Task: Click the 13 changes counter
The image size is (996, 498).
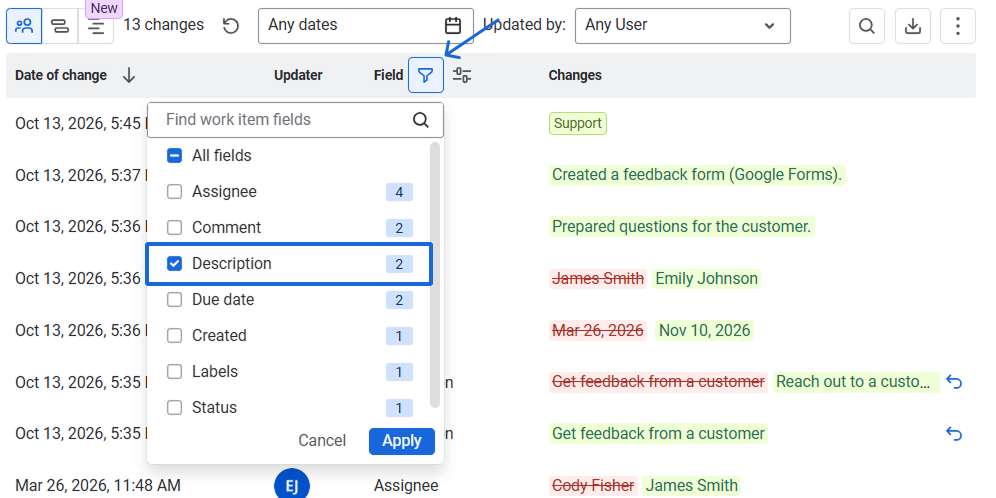Action: click(163, 25)
